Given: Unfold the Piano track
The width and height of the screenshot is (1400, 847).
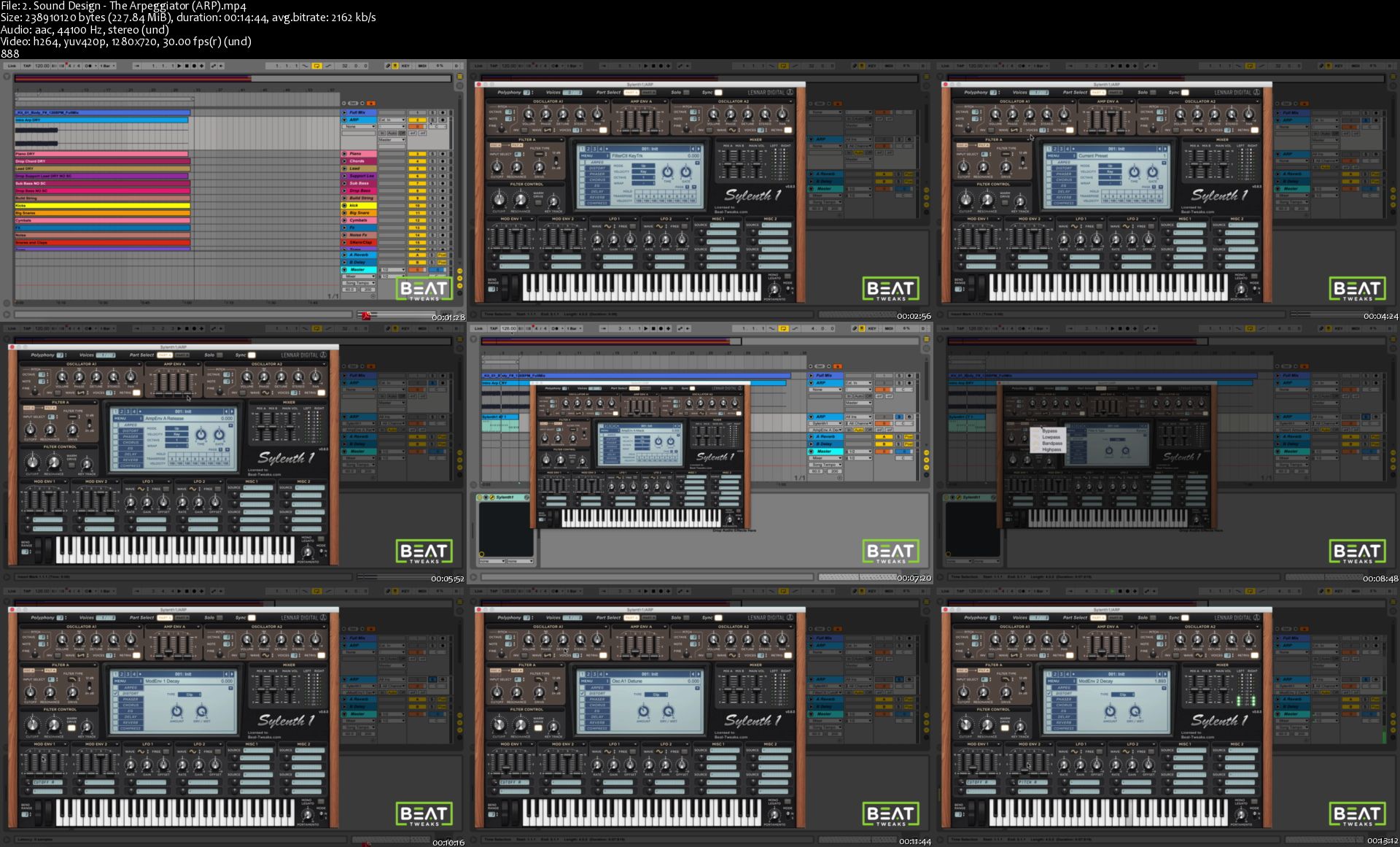Looking at the screenshot, I should coord(344,154).
